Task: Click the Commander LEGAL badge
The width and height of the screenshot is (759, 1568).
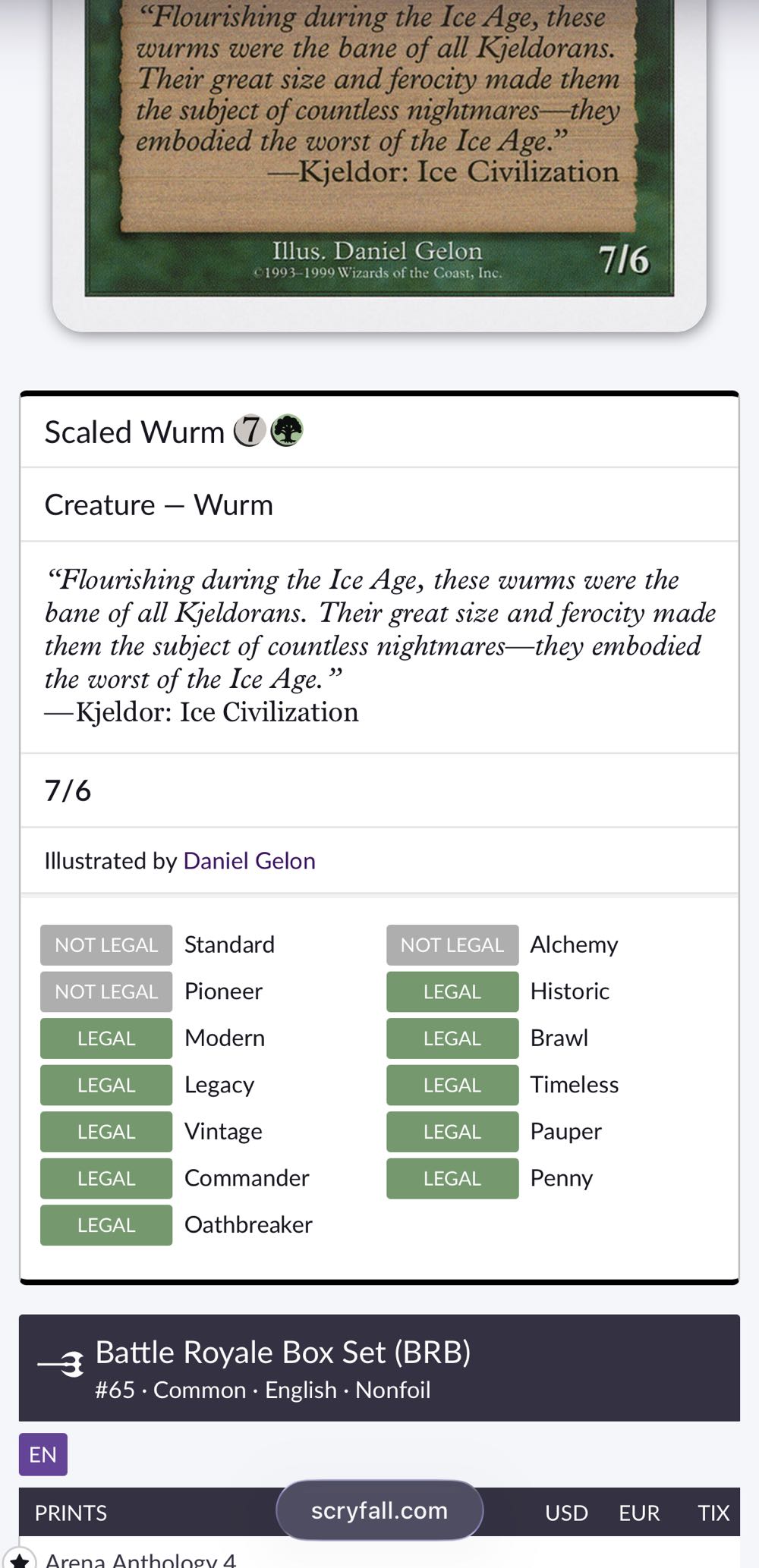Action: [106, 1178]
